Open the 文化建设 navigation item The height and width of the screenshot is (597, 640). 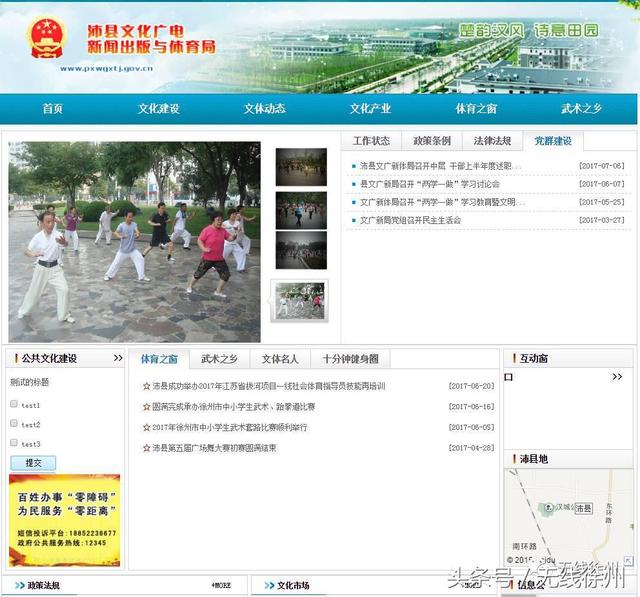coord(159,109)
